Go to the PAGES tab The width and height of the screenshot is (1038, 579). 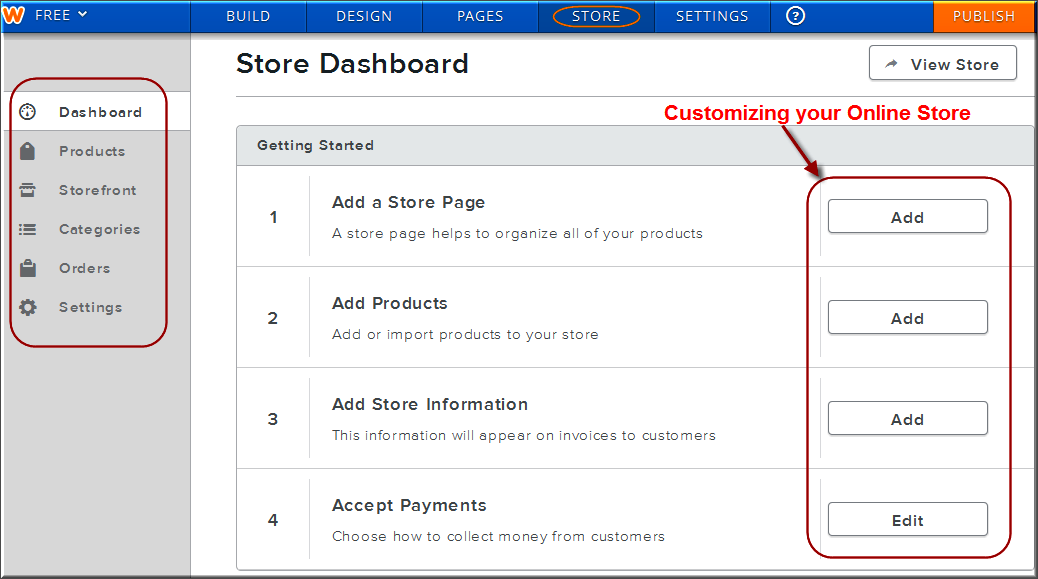(x=480, y=16)
